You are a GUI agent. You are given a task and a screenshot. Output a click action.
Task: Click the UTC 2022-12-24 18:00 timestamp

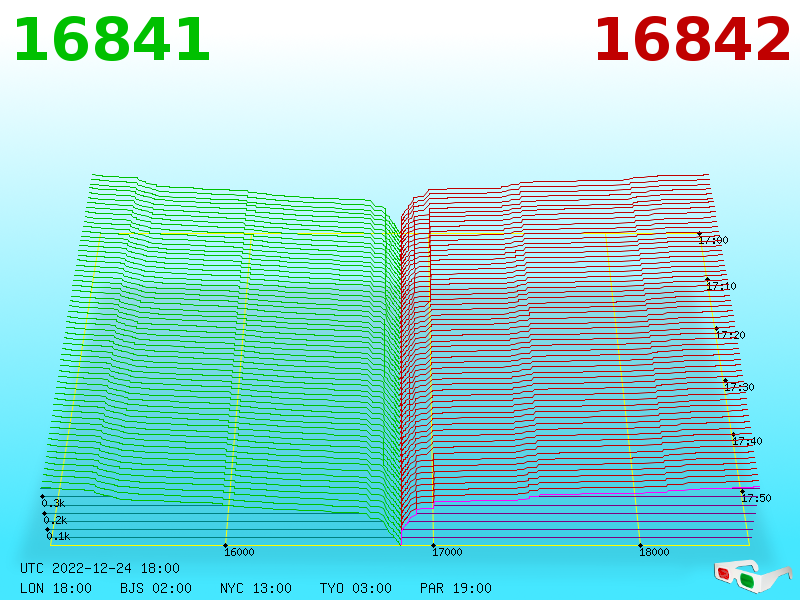(x=100, y=568)
